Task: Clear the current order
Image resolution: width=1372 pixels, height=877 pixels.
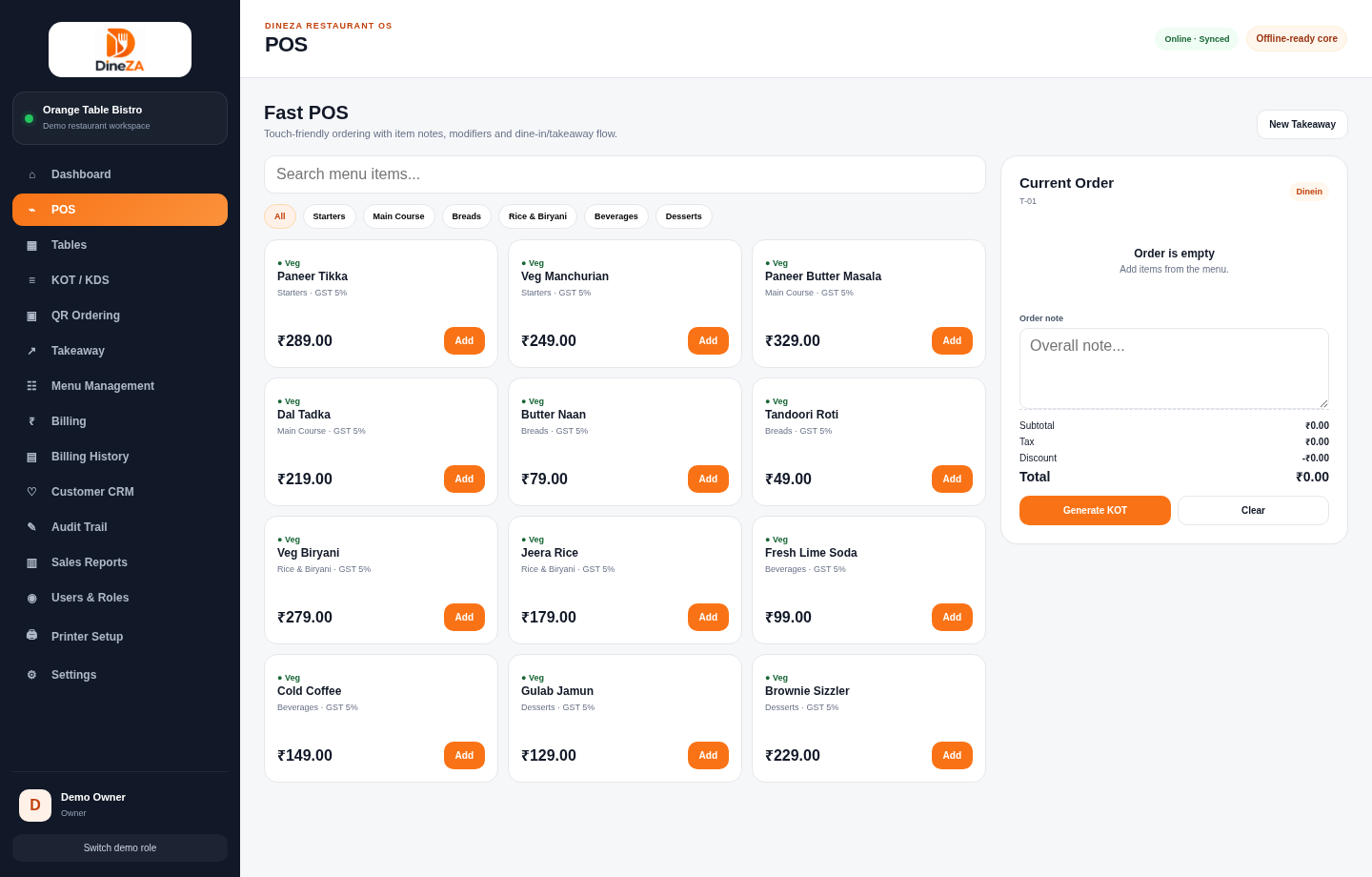Action: pos(1253,511)
